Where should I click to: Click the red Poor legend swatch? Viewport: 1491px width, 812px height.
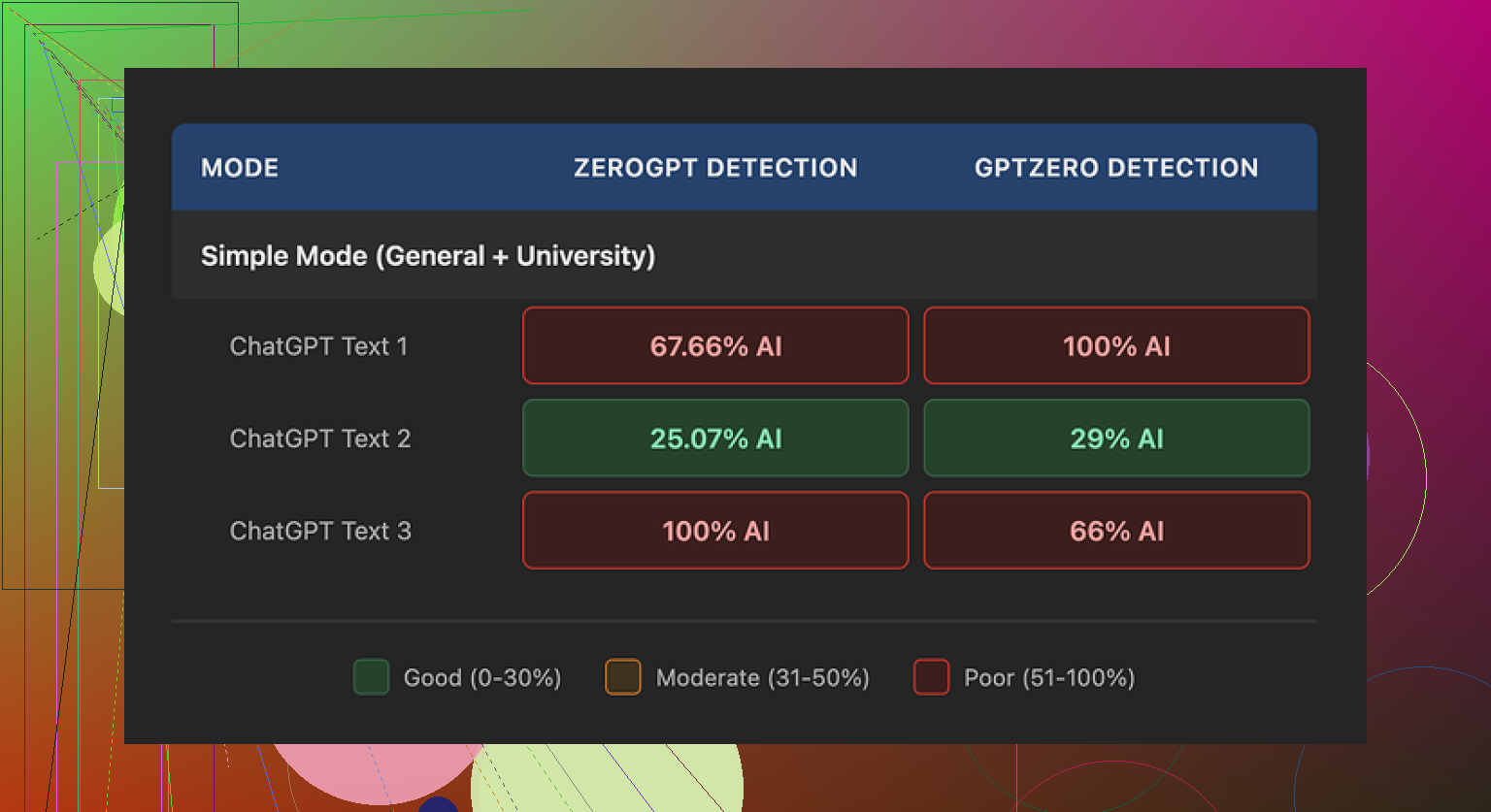pos(931,677)
